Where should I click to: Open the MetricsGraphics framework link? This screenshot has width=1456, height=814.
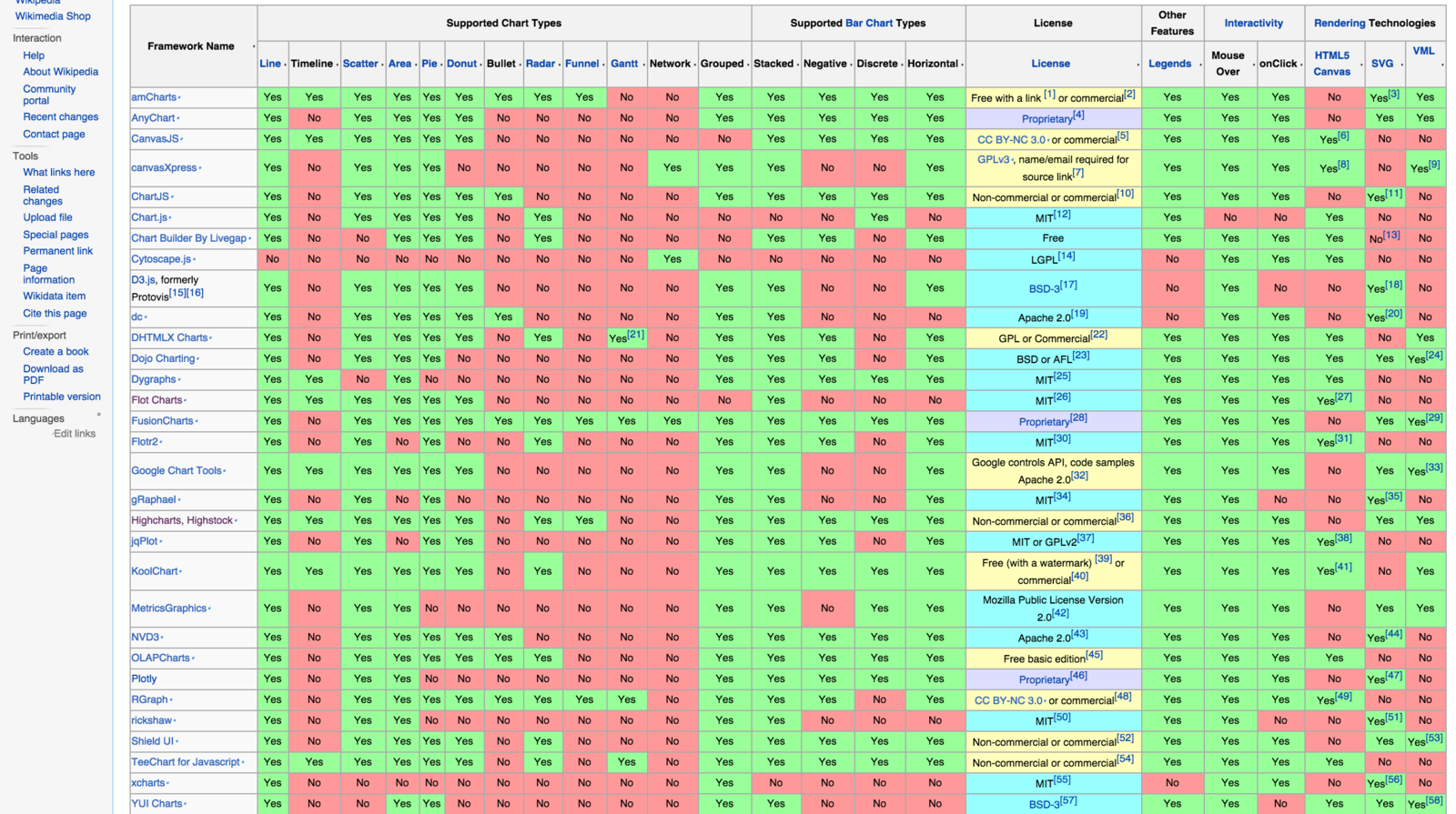tap(168, 608)
